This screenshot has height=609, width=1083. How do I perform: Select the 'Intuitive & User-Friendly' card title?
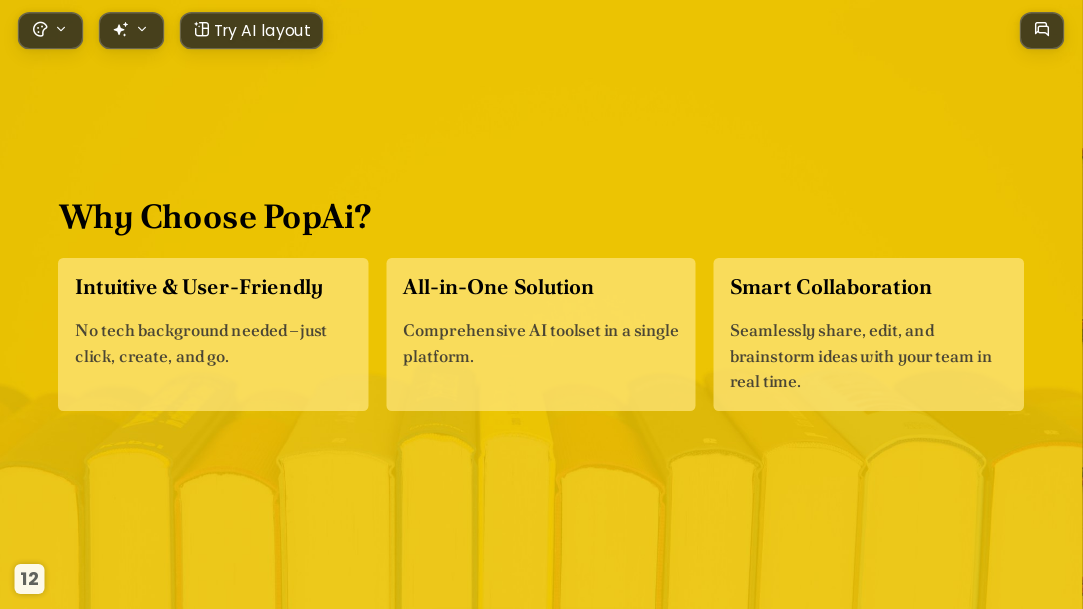[199, 287]
